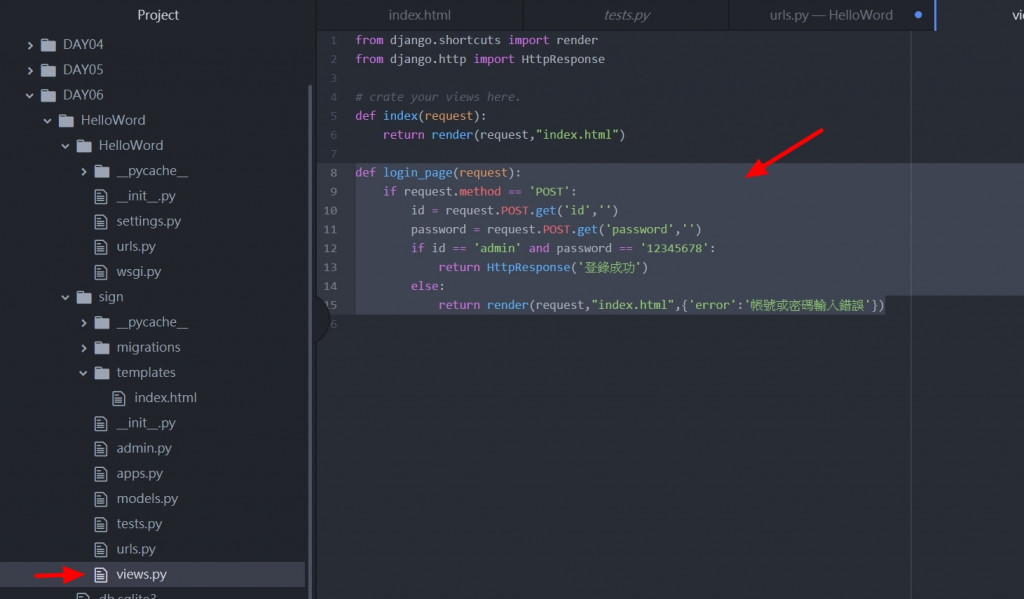Click file icon beside apps.py
1024x599 pixels.
[x=101, y=474]
